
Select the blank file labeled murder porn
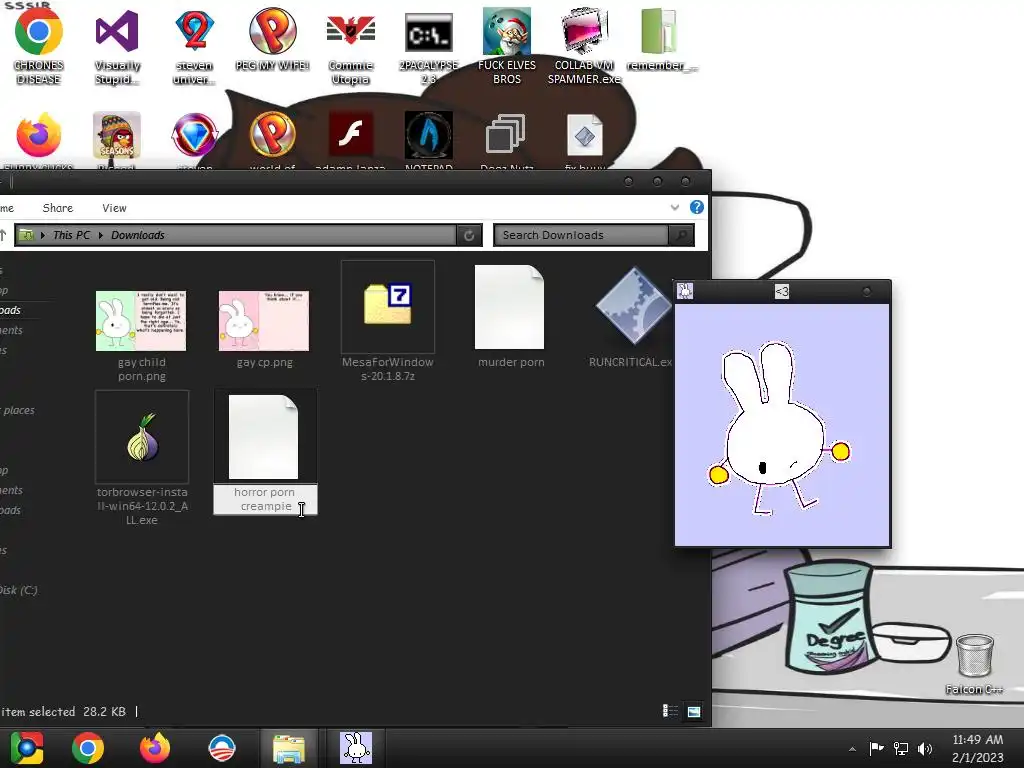click(511, 317)
